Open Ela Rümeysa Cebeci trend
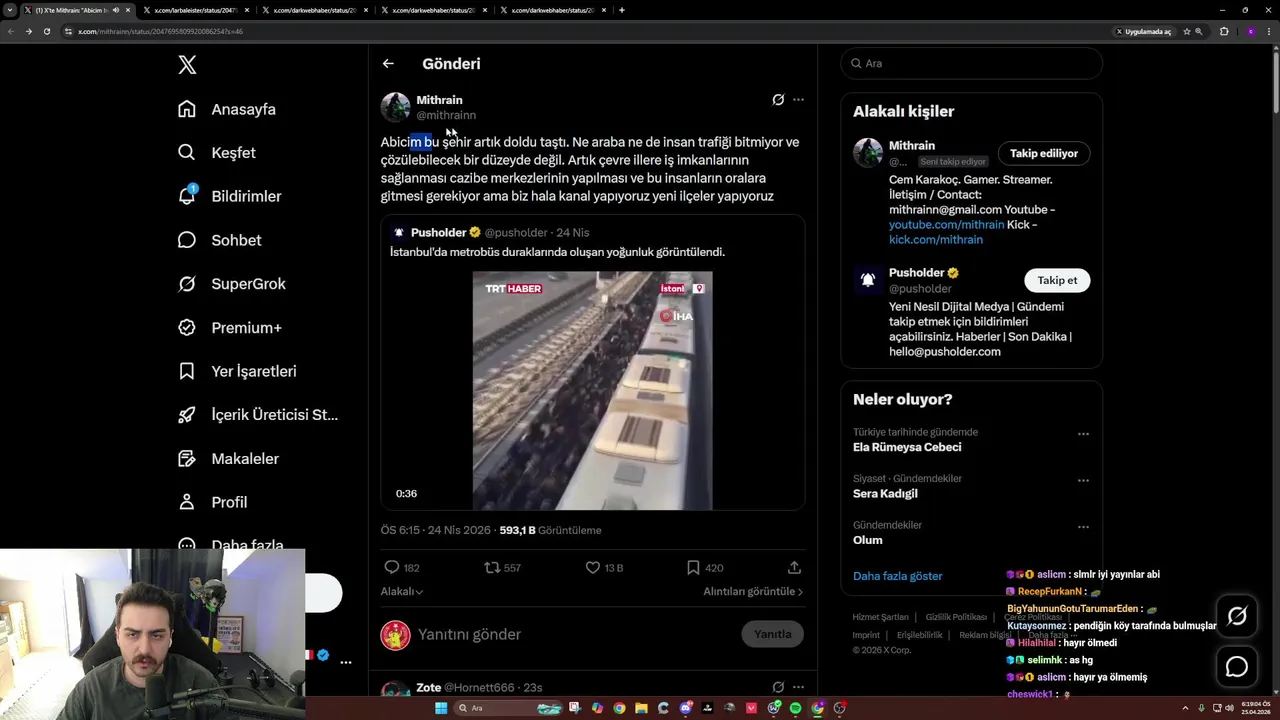 click(x=907, y=448)
